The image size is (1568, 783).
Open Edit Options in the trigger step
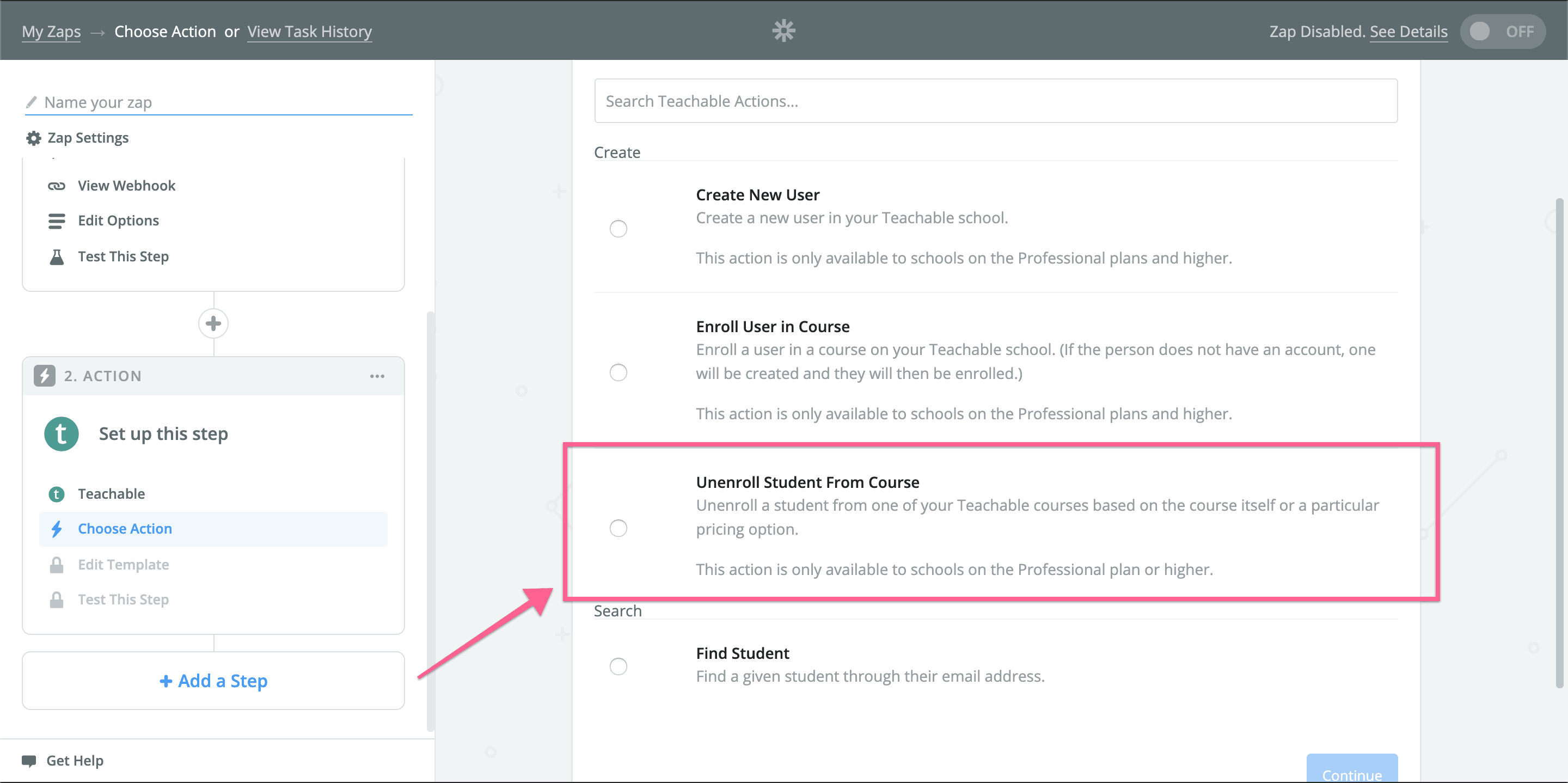(x=213, y=221)
